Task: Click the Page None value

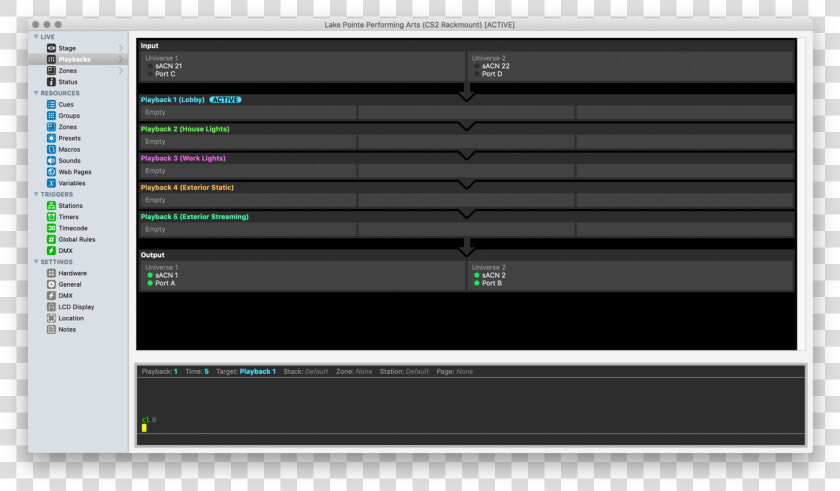Action: click(x=464, y=372)
